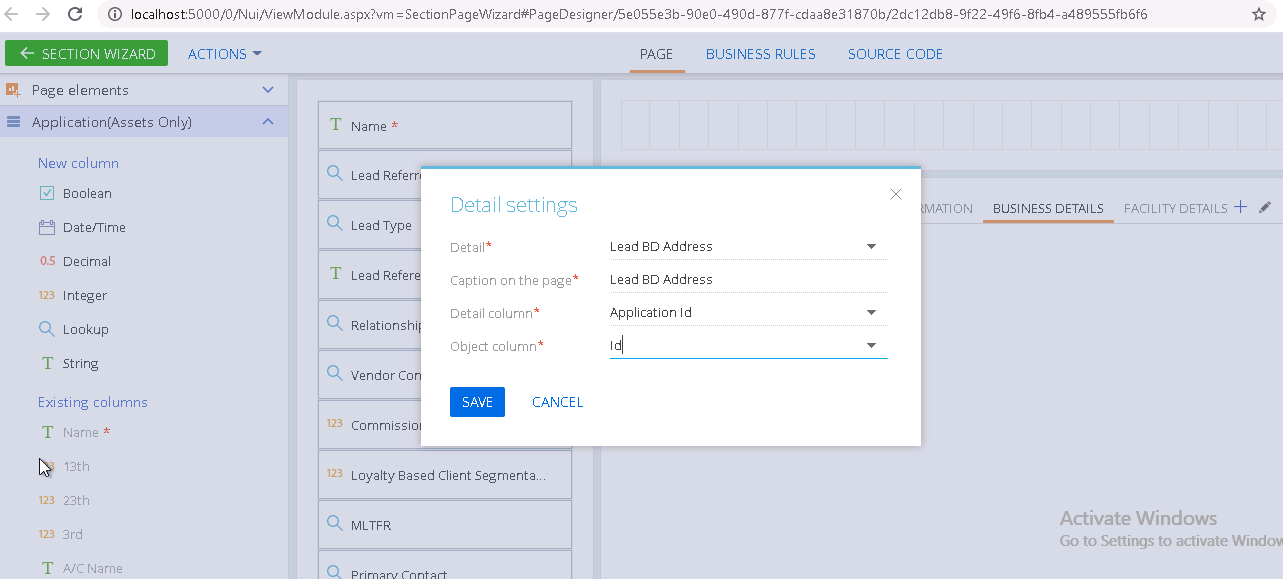This screenshot has width=1283, height=579.
Task: Click the plus icon to add a tab
Action: 1240,207
